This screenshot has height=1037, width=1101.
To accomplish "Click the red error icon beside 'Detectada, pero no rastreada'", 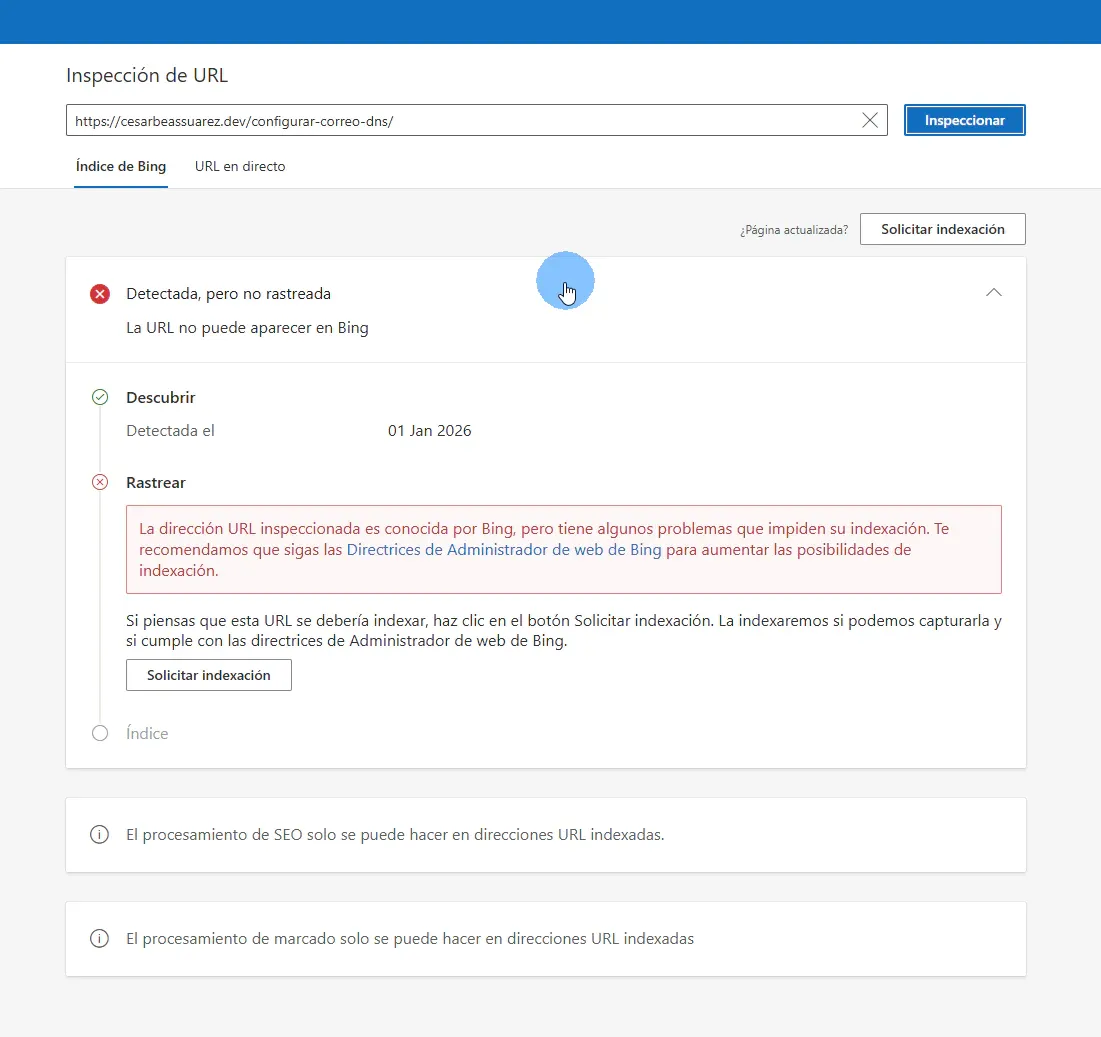I will click(99, 293).
